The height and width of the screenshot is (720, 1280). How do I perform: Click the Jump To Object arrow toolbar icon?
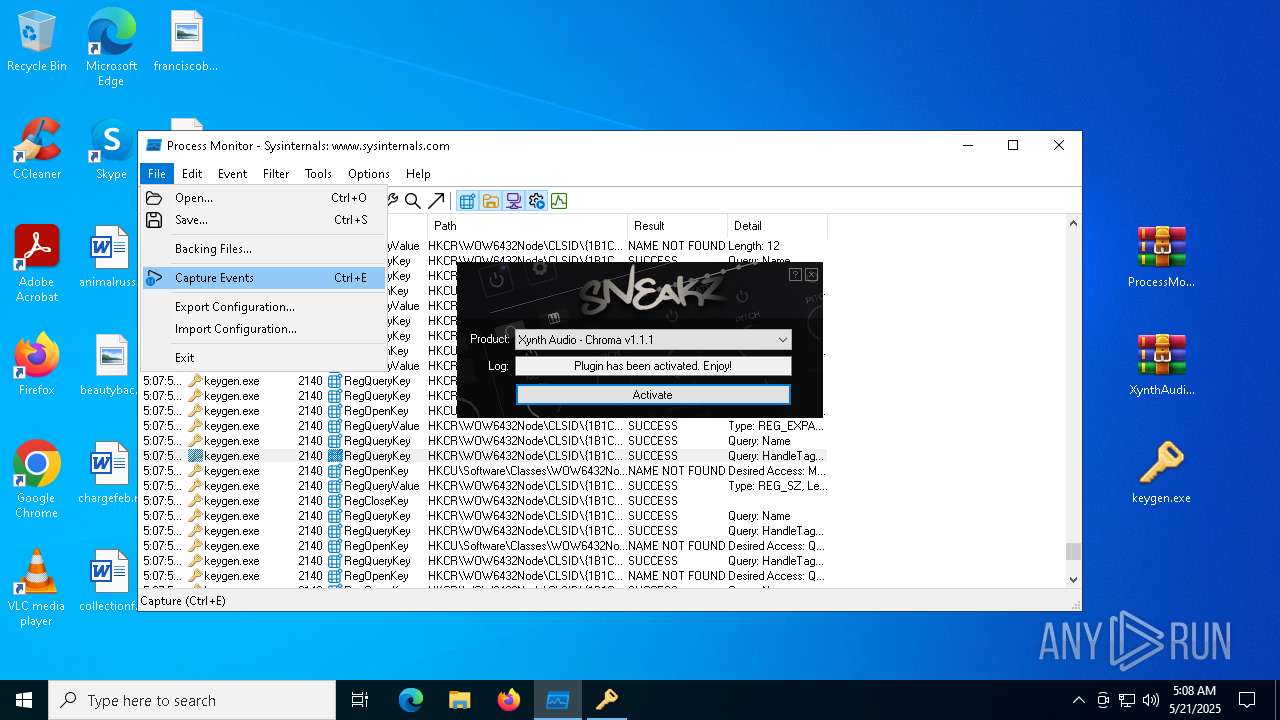[436, 201]
